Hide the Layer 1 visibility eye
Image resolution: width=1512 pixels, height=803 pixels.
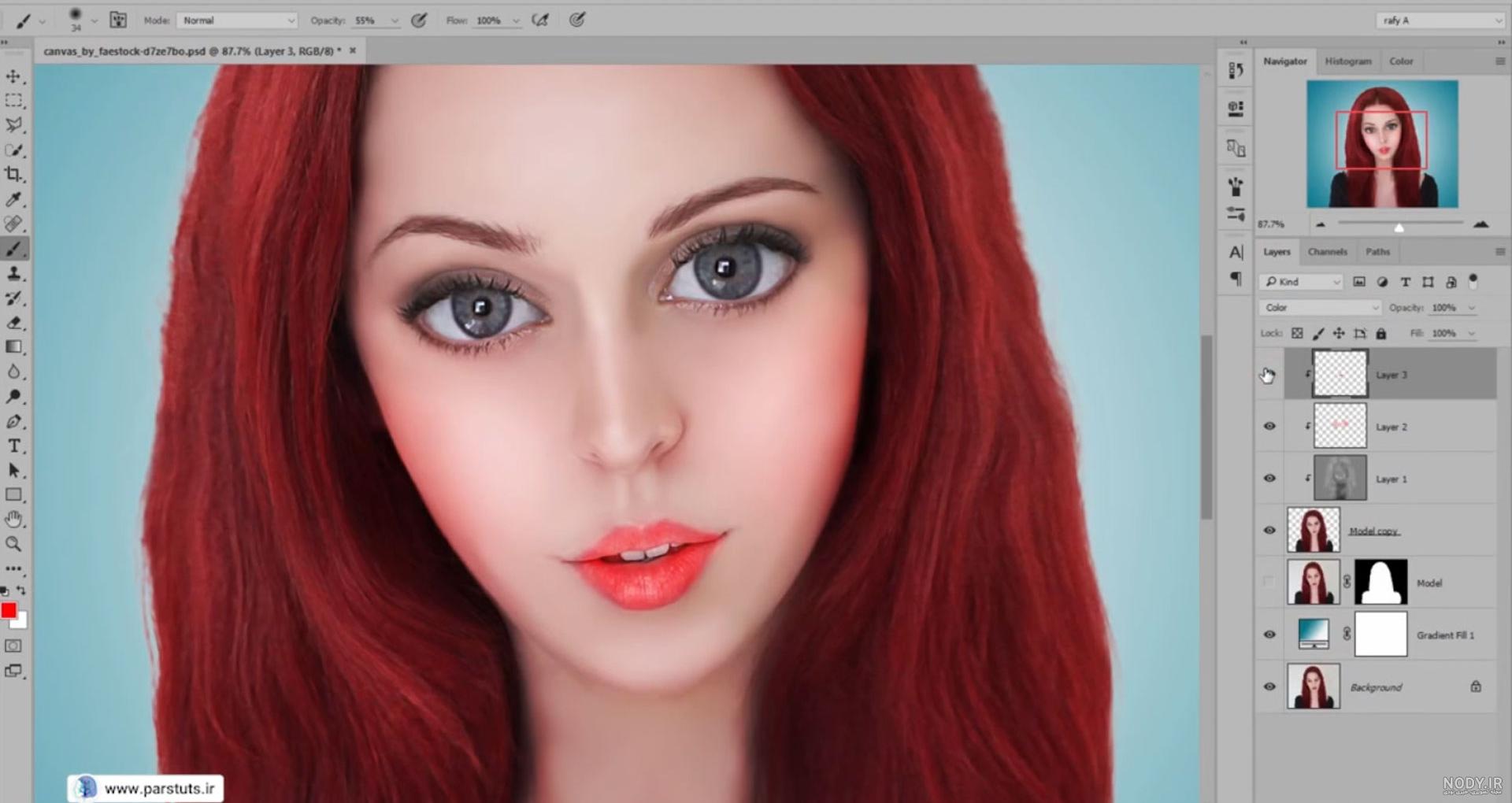pos(1269,478)
